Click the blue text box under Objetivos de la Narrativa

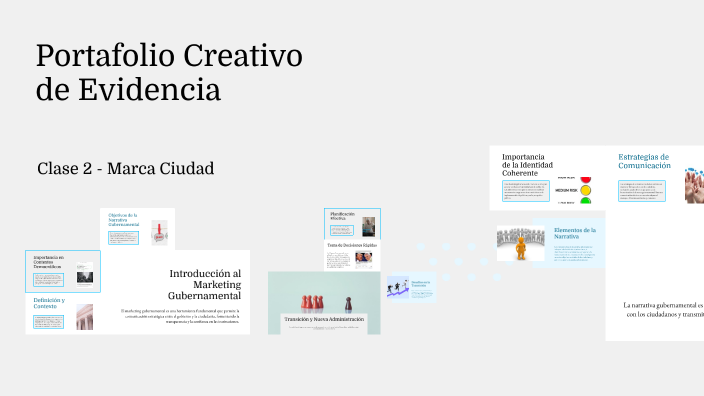pyautogui.click(x=123, y=238)
